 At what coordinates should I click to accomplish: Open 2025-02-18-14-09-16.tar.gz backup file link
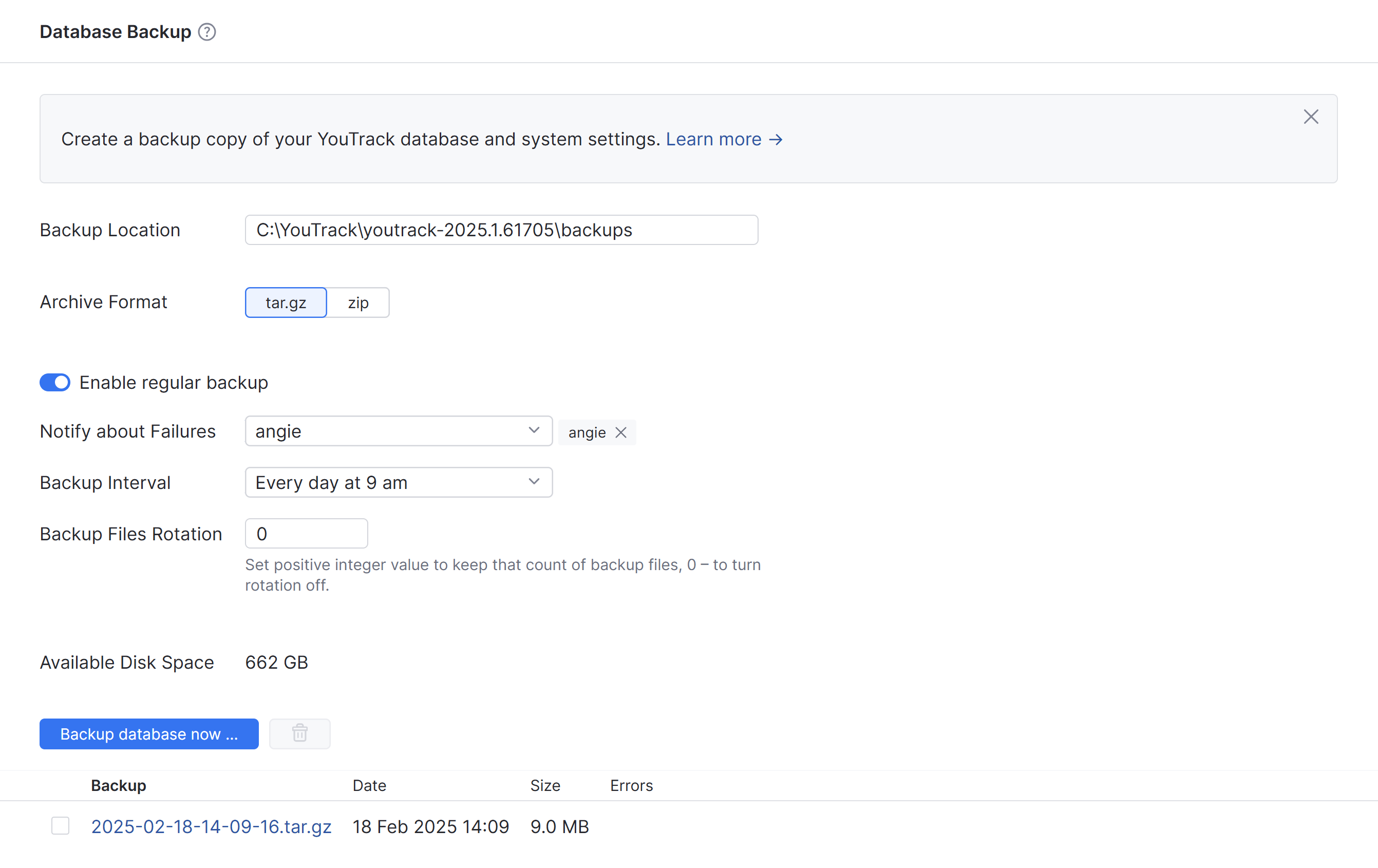pos(211,827)
